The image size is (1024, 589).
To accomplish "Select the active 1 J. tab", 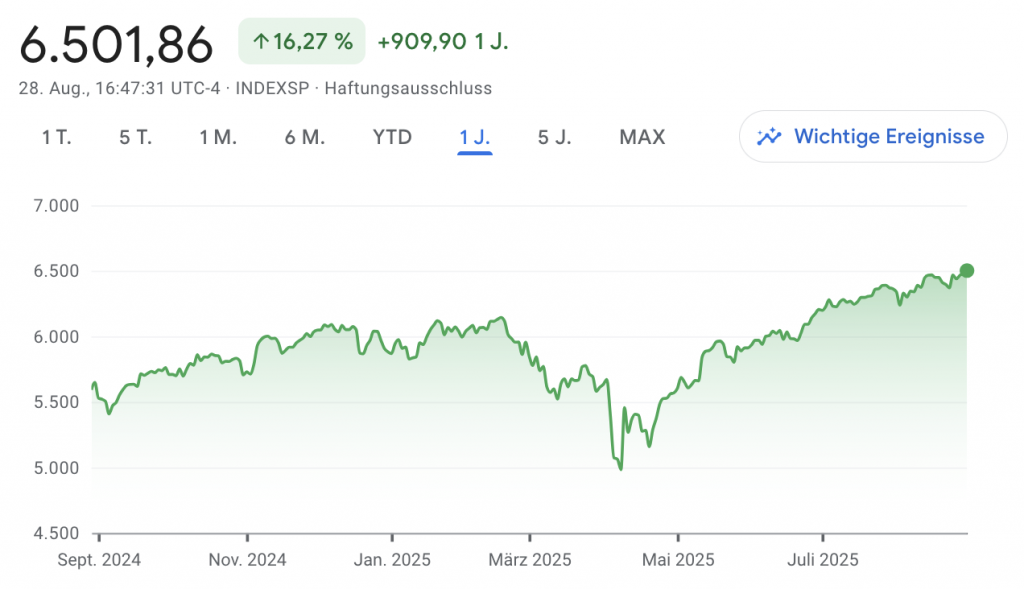I will (475, 137).
